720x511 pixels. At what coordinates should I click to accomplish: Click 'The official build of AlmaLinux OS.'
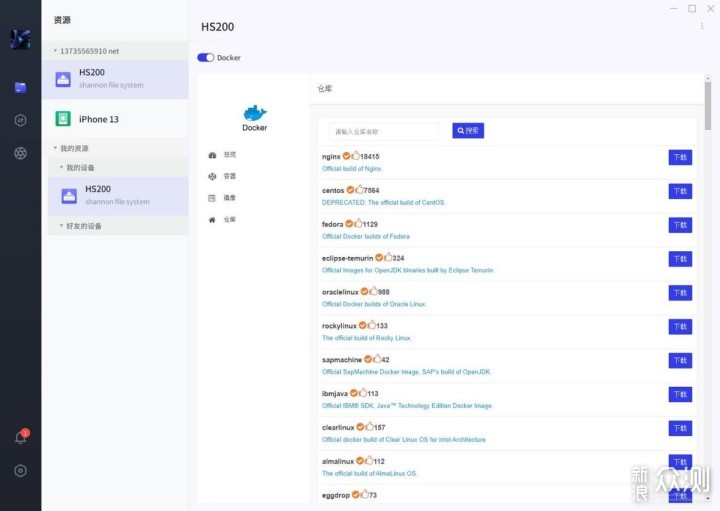(x=370, y=473)
